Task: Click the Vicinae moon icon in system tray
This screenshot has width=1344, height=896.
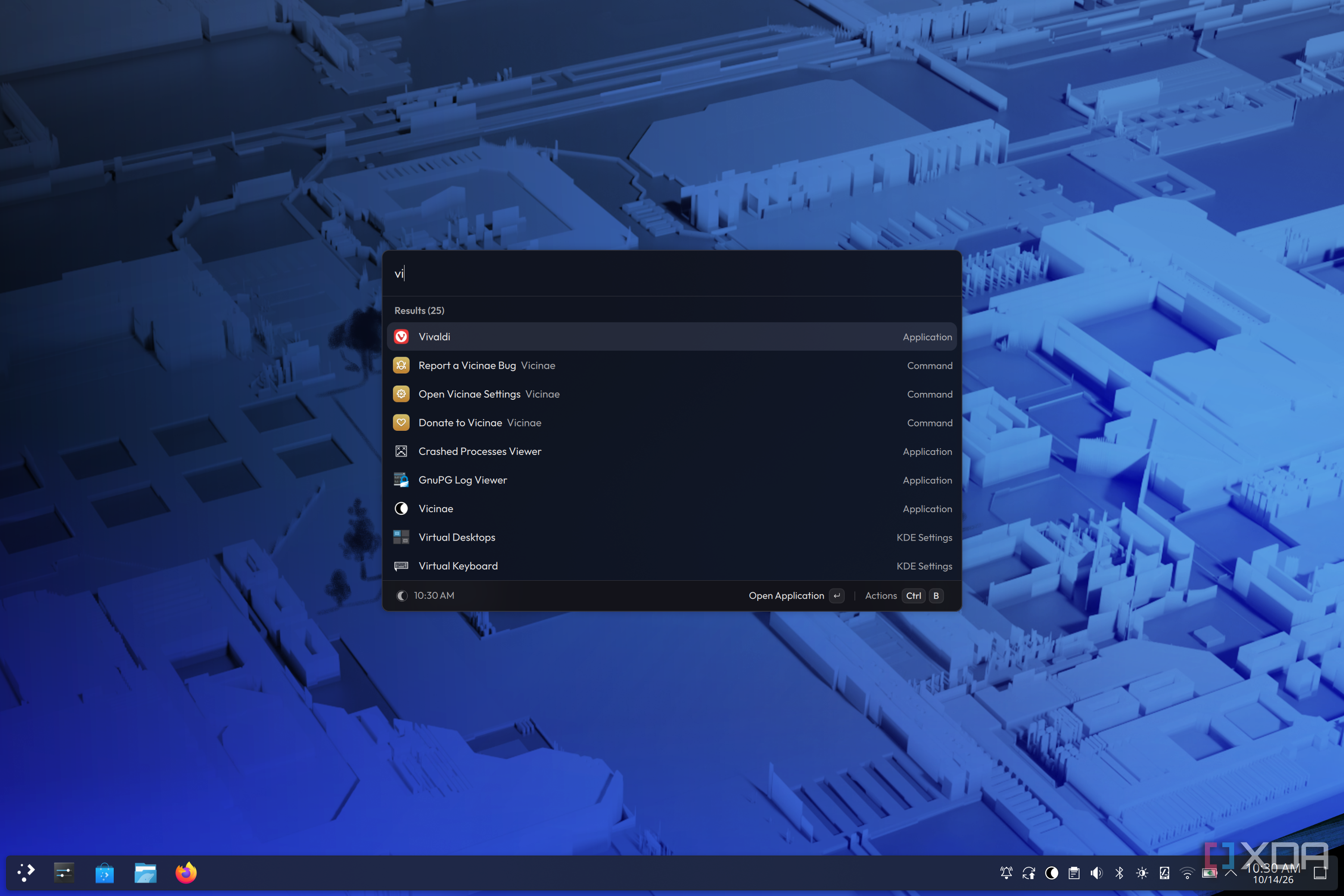Action: [x=1052, y=873]
